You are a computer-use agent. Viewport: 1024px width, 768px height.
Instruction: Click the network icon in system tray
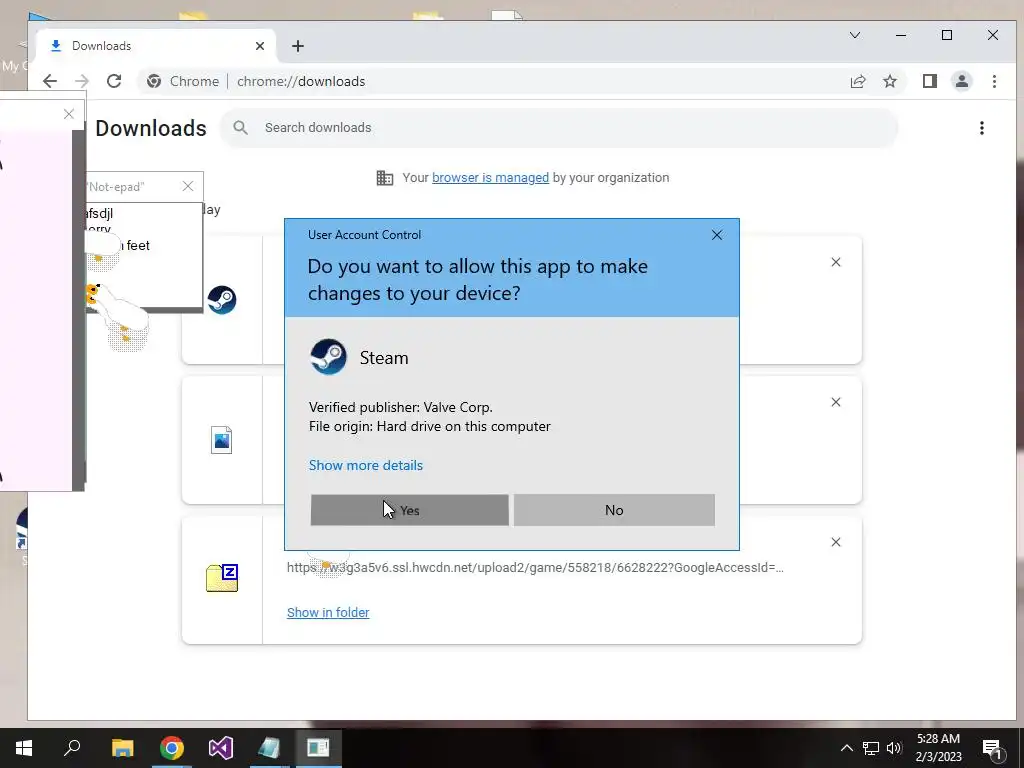871,748
